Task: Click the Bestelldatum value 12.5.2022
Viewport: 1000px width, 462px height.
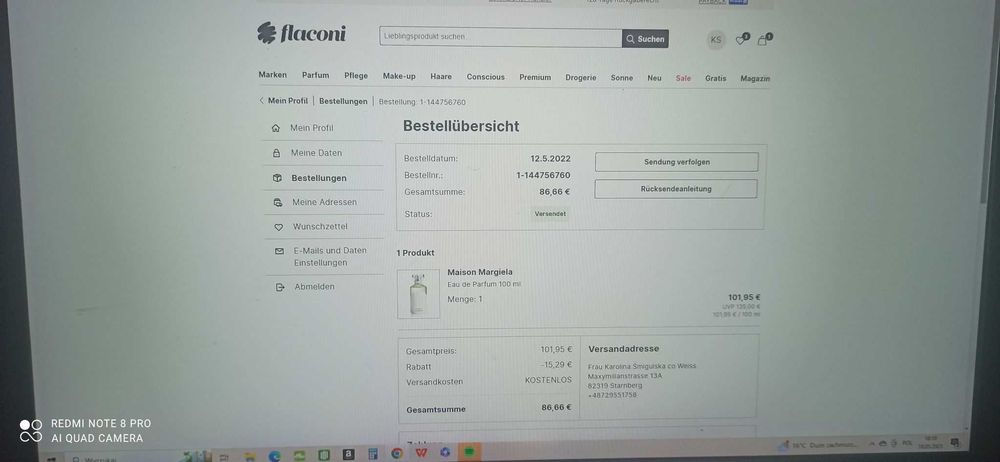Action: point(550,158)
